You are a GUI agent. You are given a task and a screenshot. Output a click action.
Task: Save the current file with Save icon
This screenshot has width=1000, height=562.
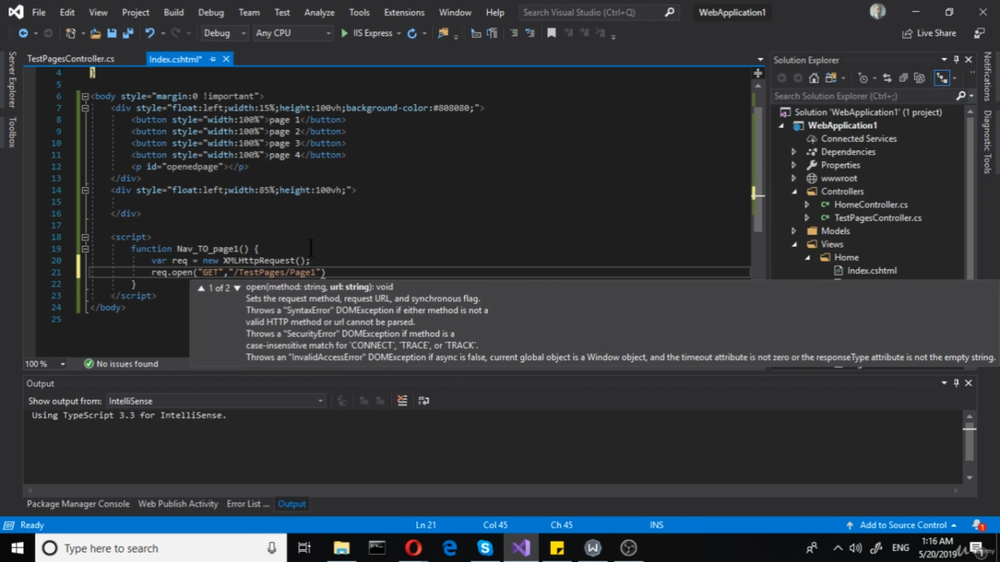[112, 33]
